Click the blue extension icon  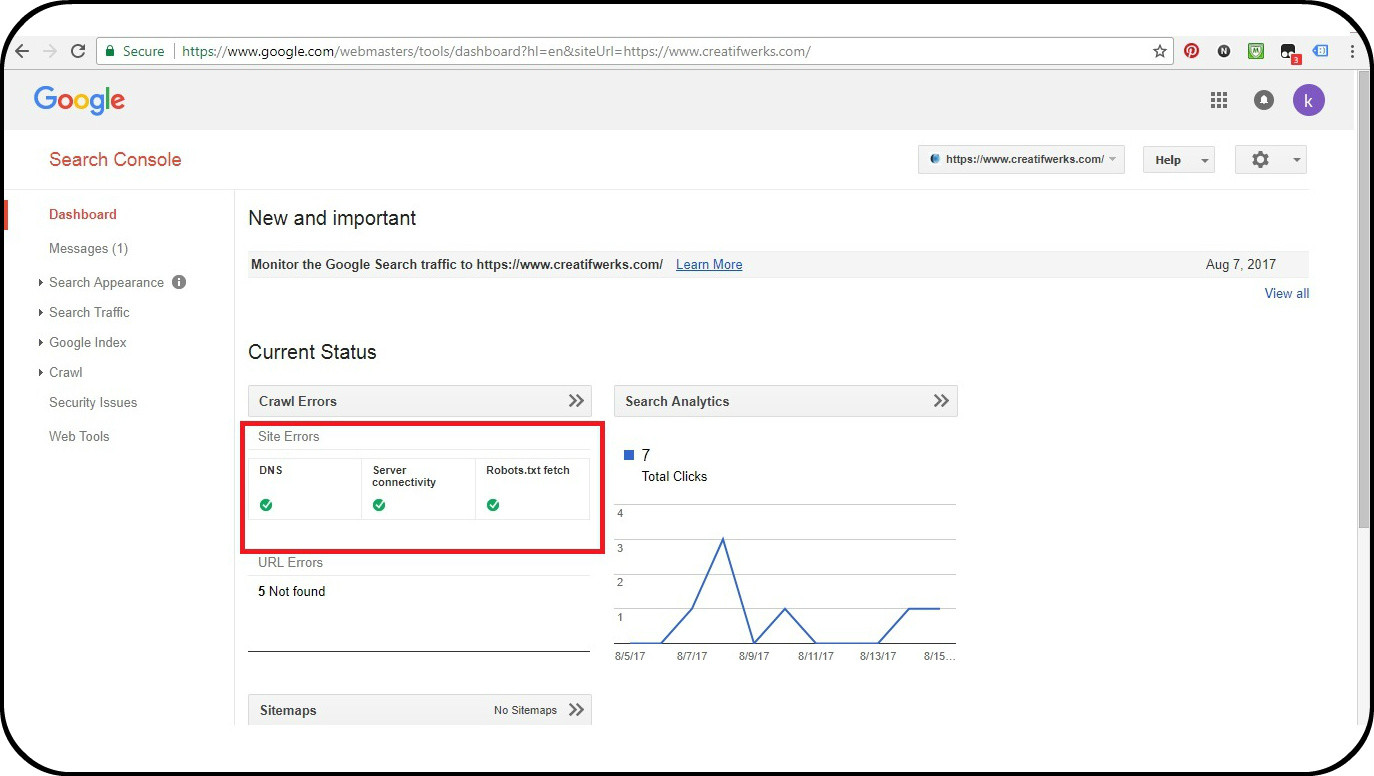tap(1321, 51)
